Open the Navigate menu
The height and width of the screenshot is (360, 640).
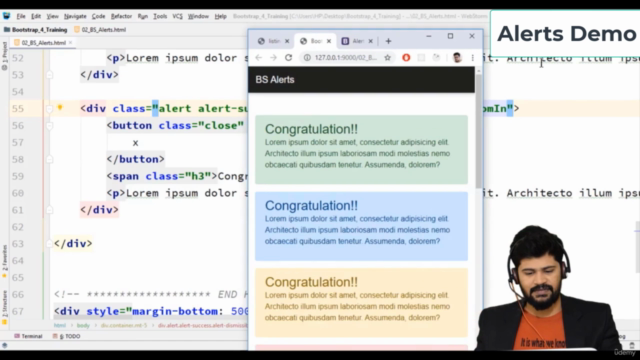pyautogui.click(x=75, y=16)
